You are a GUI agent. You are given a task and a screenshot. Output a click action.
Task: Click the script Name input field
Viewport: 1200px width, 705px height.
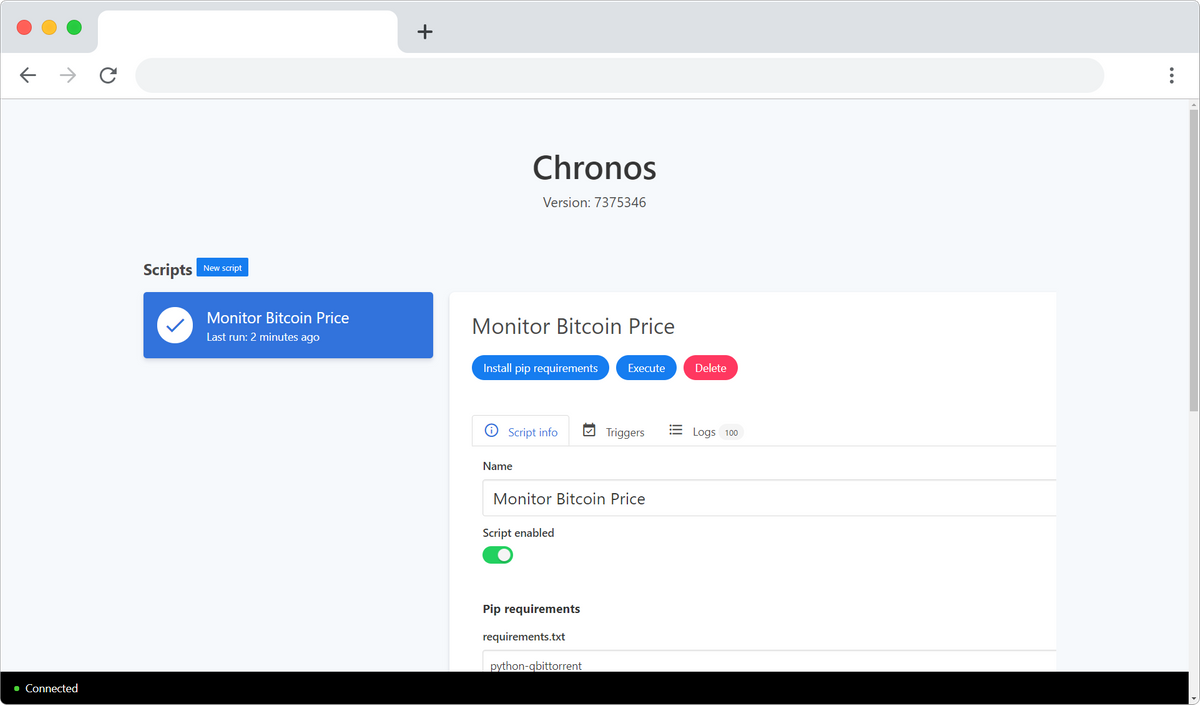[x=768, y=498]
